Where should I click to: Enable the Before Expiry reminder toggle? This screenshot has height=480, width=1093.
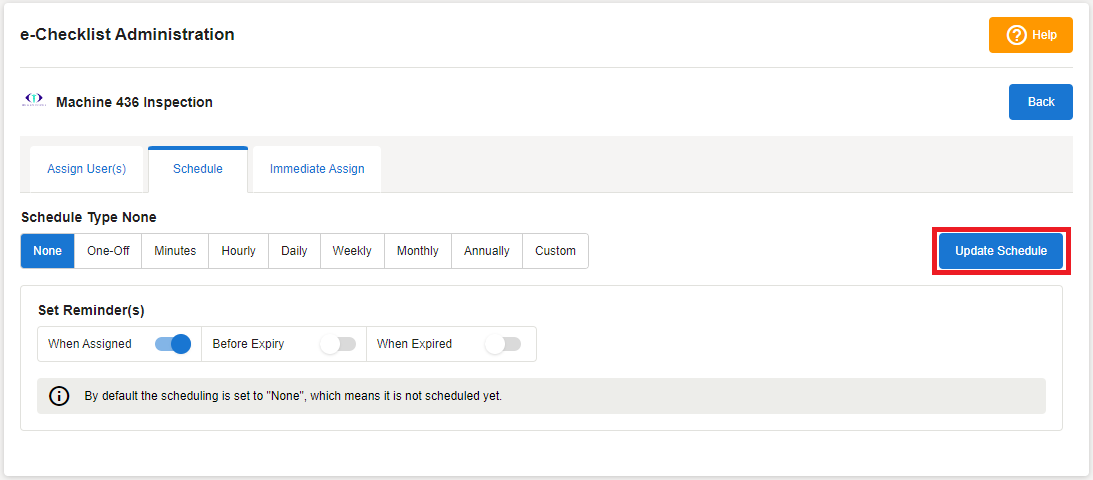(x=338, y=344)
